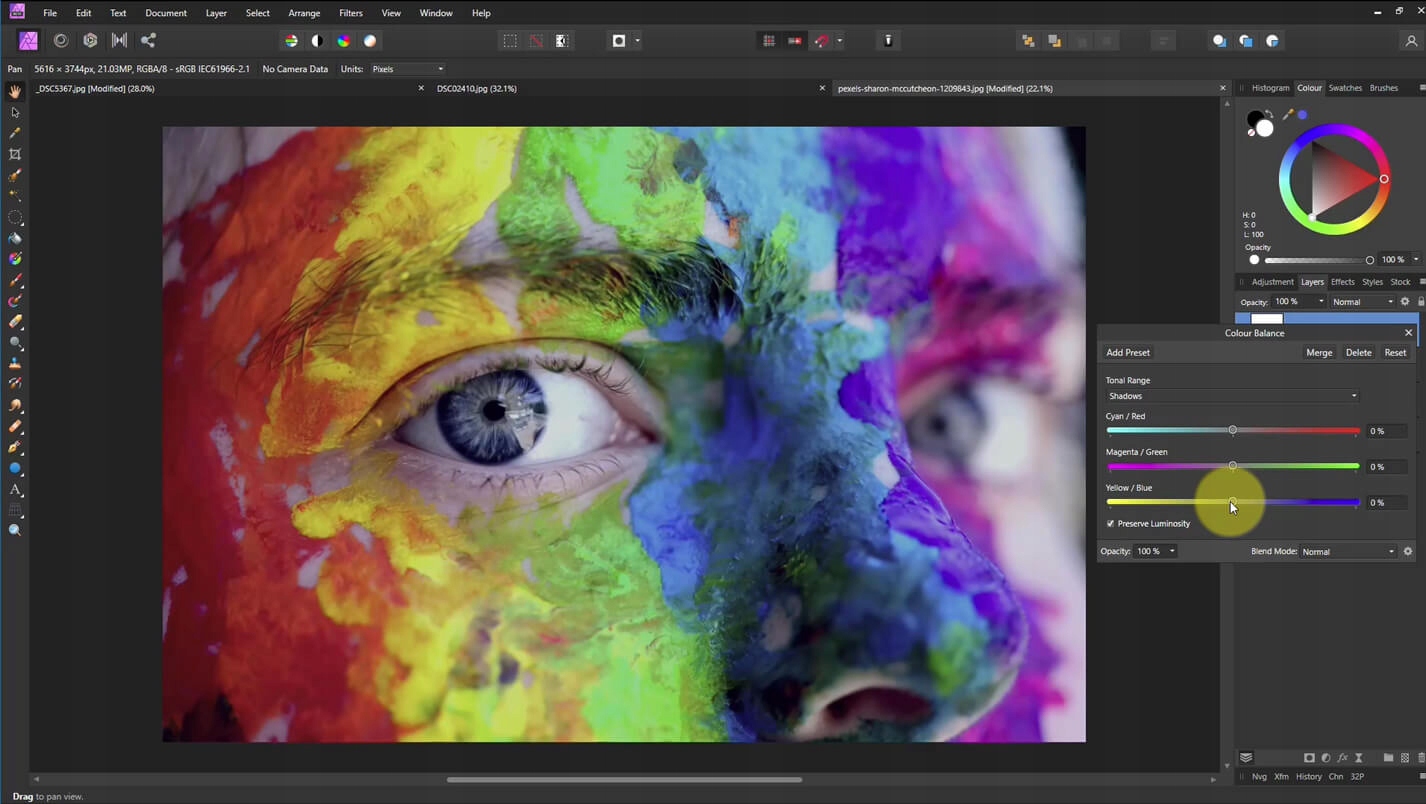1426x804 pixels.
Task: Select the Flood Fill bucket tool
Action: (15, 238)
